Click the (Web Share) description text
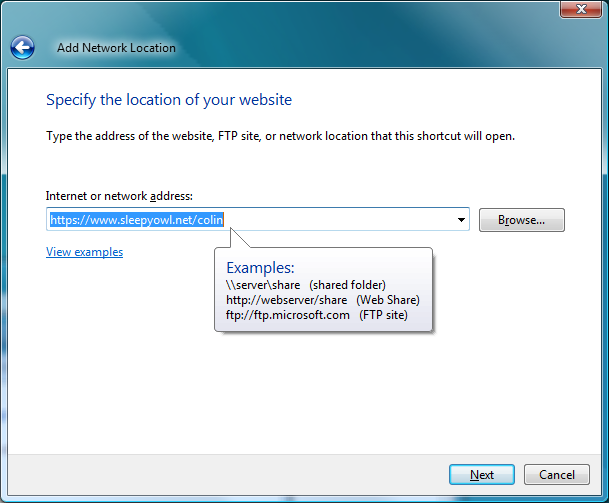The height and width of the screenshot is (503, 609). point(388,300)
